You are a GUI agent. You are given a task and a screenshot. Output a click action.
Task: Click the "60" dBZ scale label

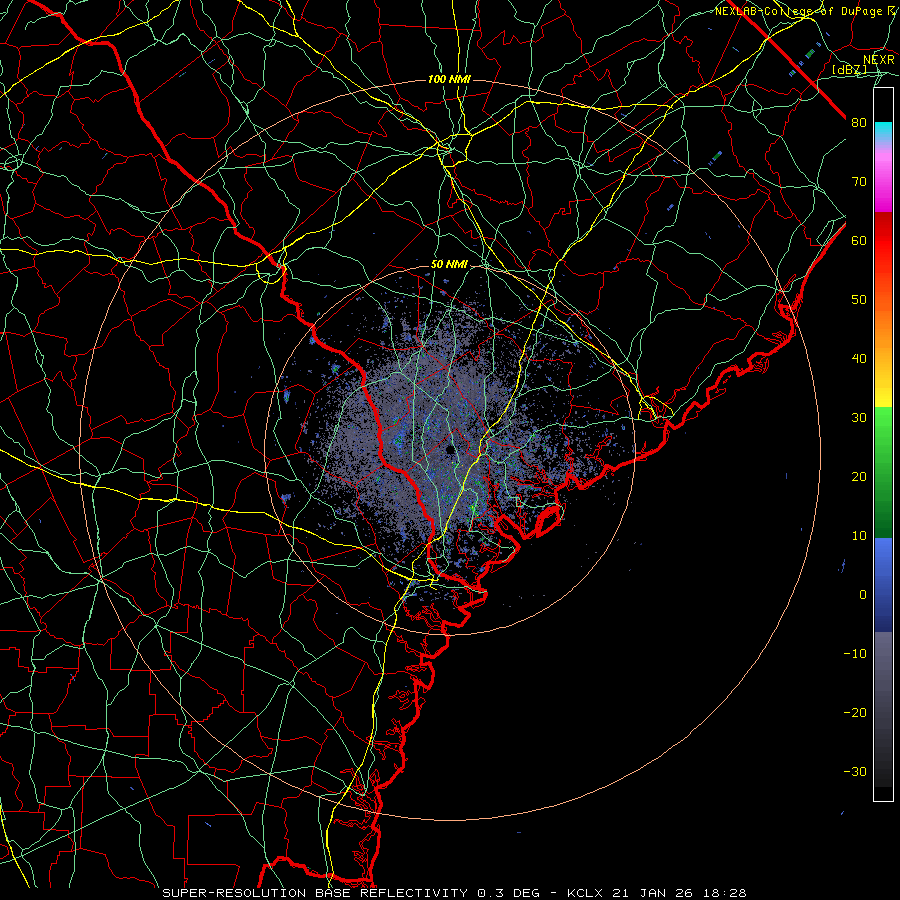859,241
